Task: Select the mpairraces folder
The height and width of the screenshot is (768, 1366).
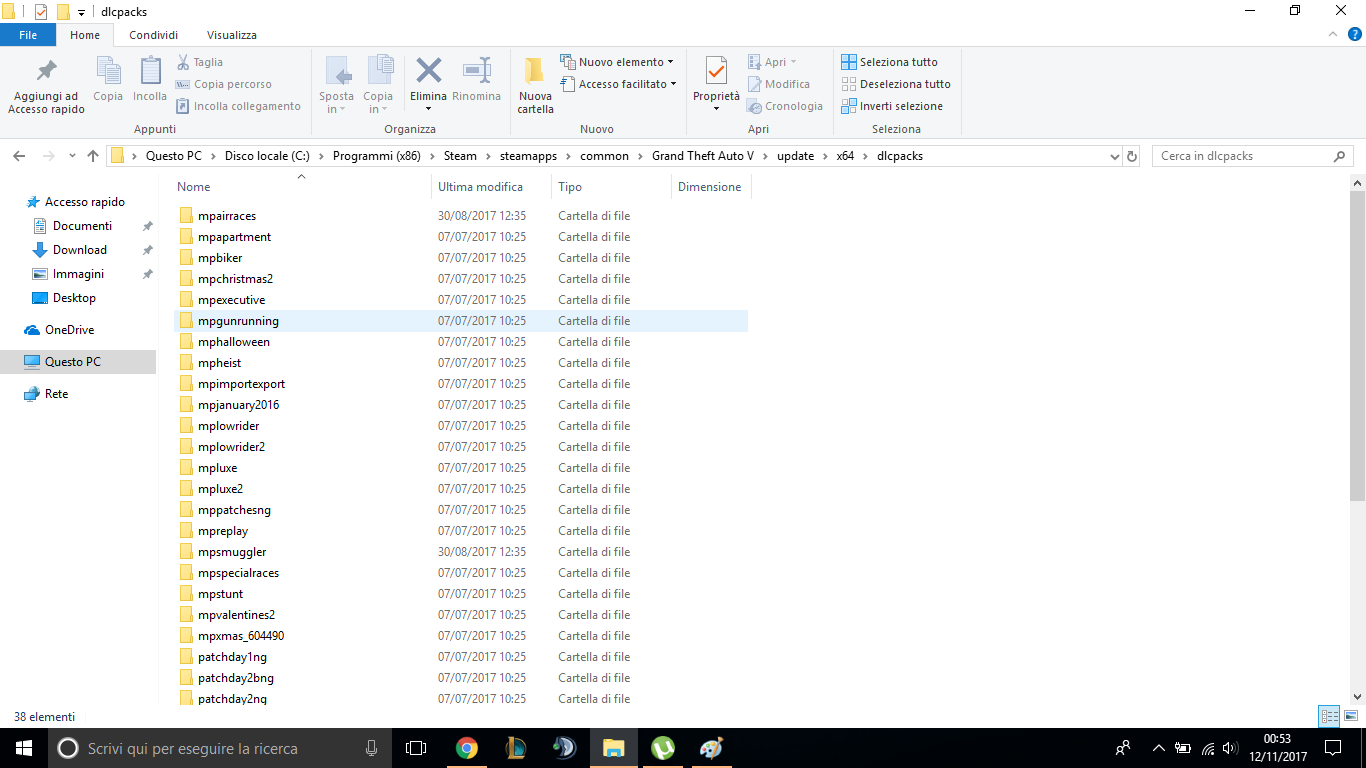Action: pyautogui.click(x=460, y=216)
